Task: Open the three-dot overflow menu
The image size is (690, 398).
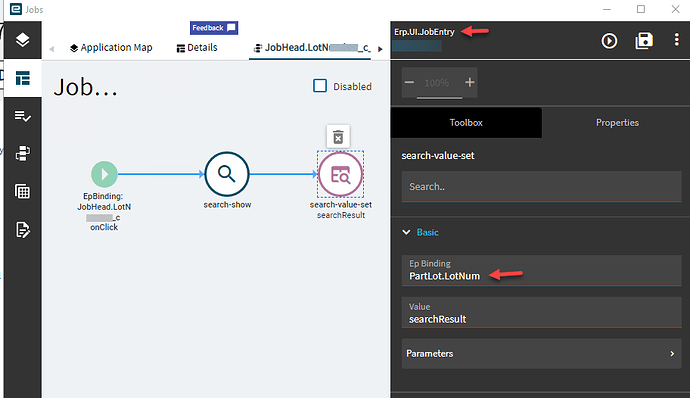Action: pyautogui.click(x=676, y=40)
